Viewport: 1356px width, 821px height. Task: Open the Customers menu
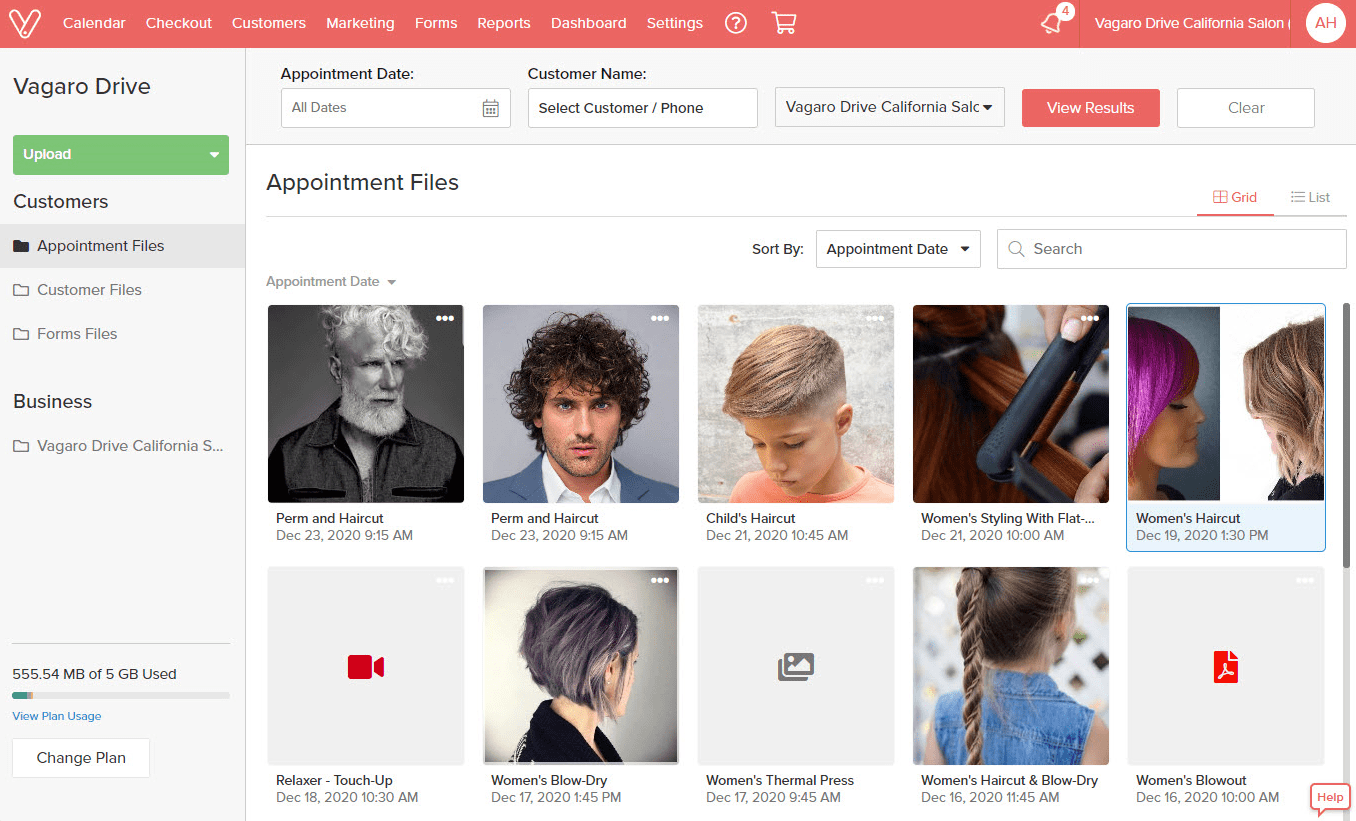[x=269, y=23]
